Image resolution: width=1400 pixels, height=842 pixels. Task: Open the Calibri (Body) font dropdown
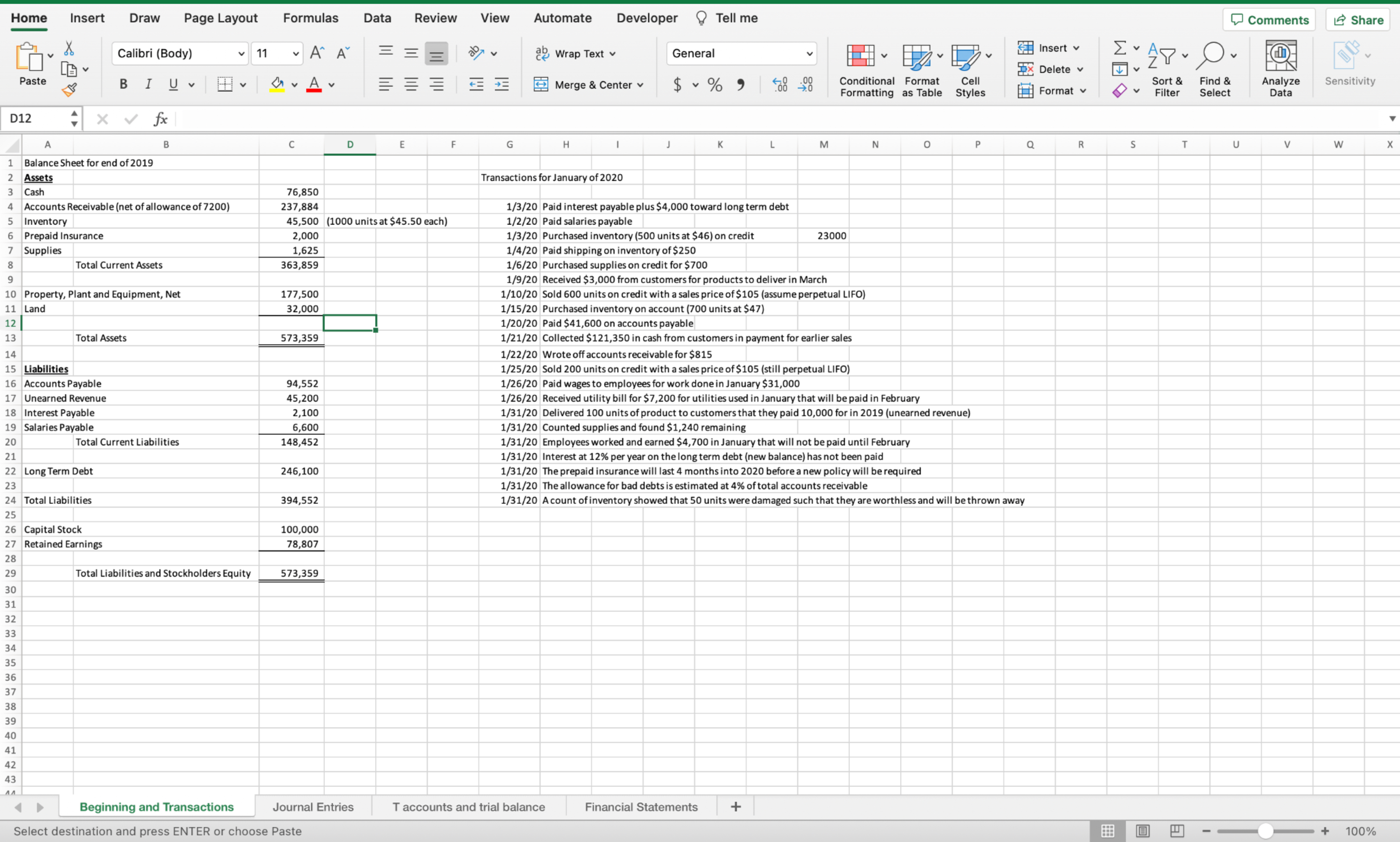241,53
